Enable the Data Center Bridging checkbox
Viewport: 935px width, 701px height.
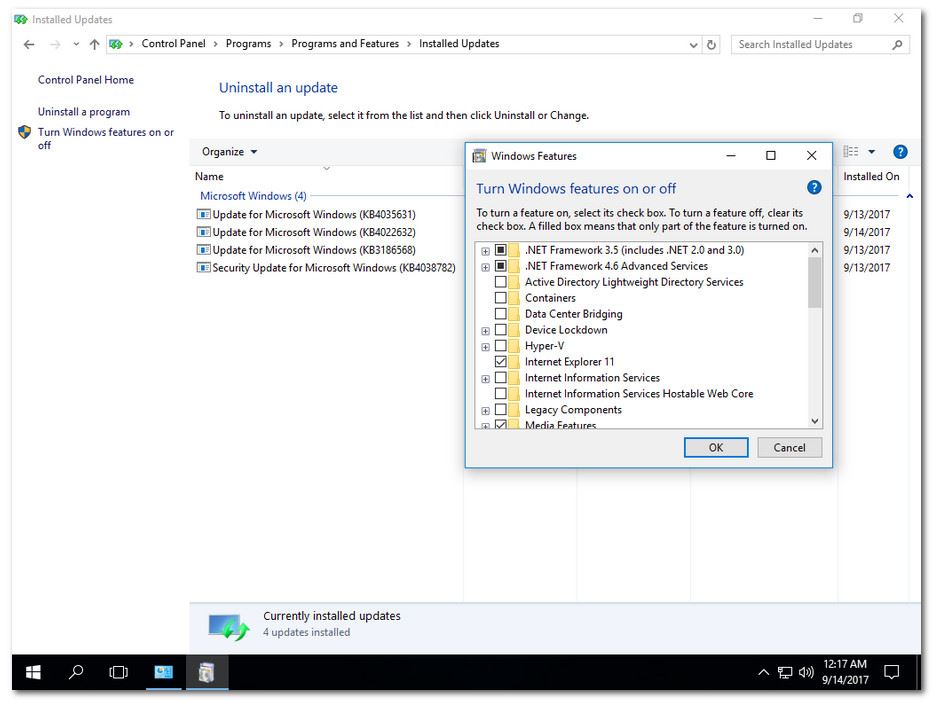[x=501, y=314]
